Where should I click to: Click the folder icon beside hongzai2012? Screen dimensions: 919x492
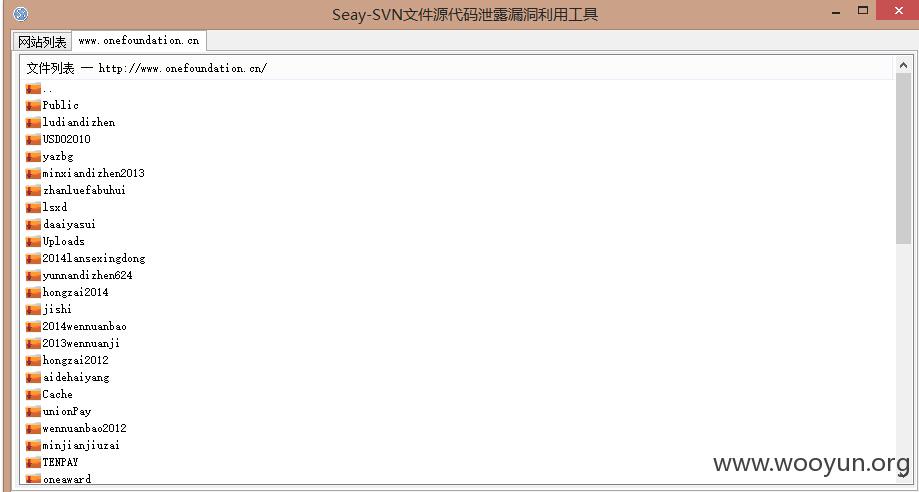(x=33, y=361)
